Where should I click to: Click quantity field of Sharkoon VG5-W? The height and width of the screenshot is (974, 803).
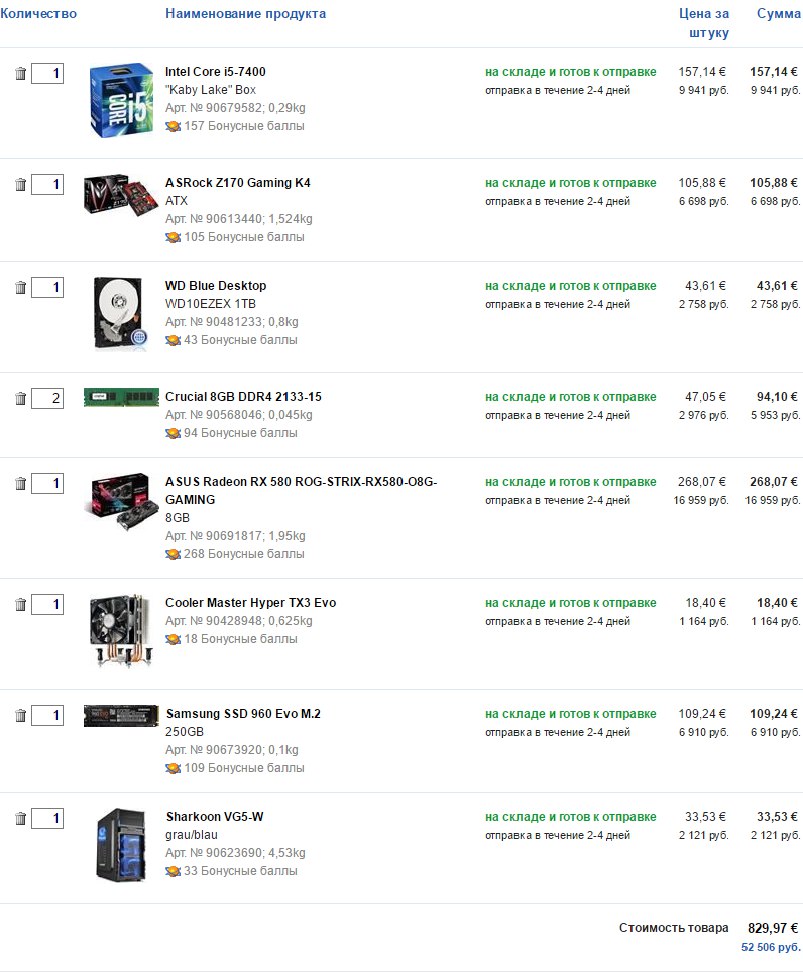48,818
